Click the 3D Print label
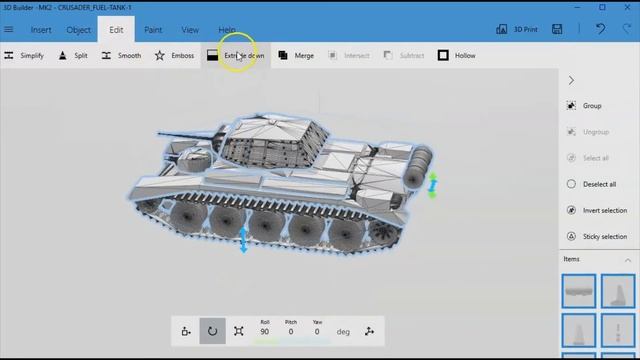This screenshot has height=360, width=640. tap(525, 29)
